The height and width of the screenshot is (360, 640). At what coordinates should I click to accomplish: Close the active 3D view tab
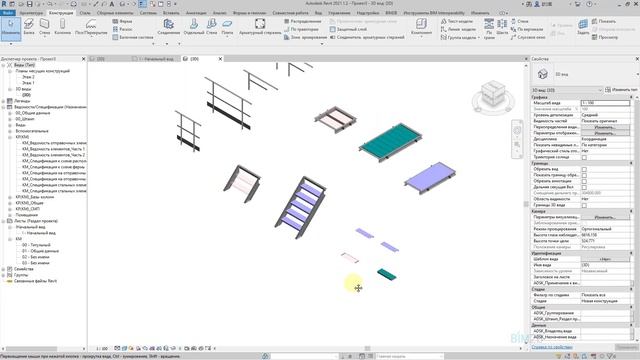(x=220, y=59)
